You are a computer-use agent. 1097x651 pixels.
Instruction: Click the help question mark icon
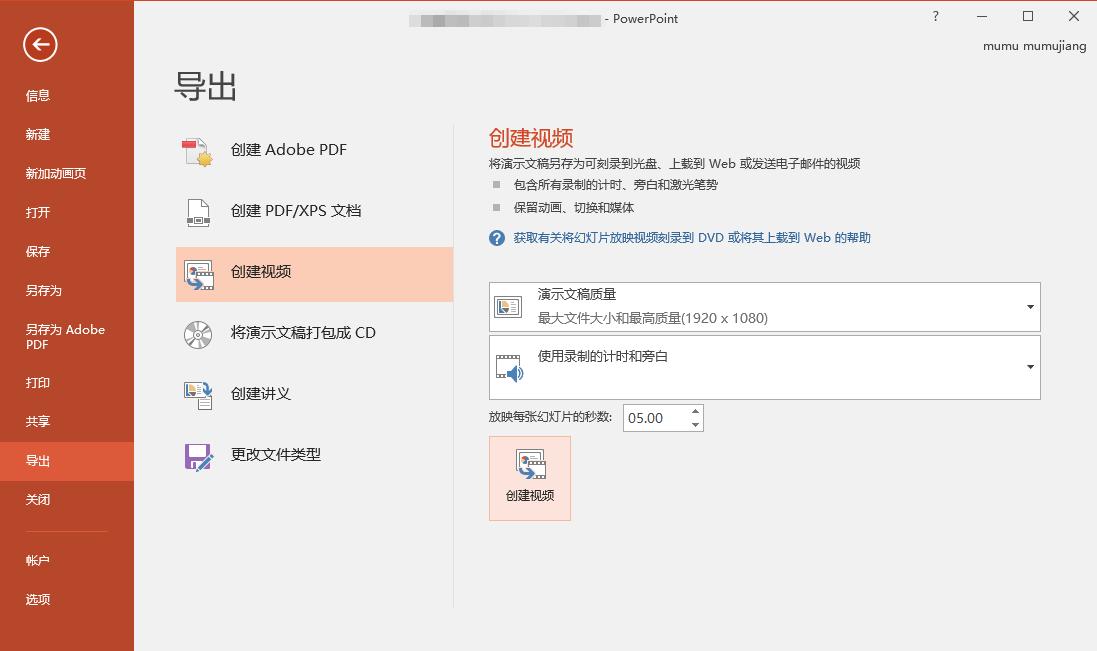(x=935, y=17)
